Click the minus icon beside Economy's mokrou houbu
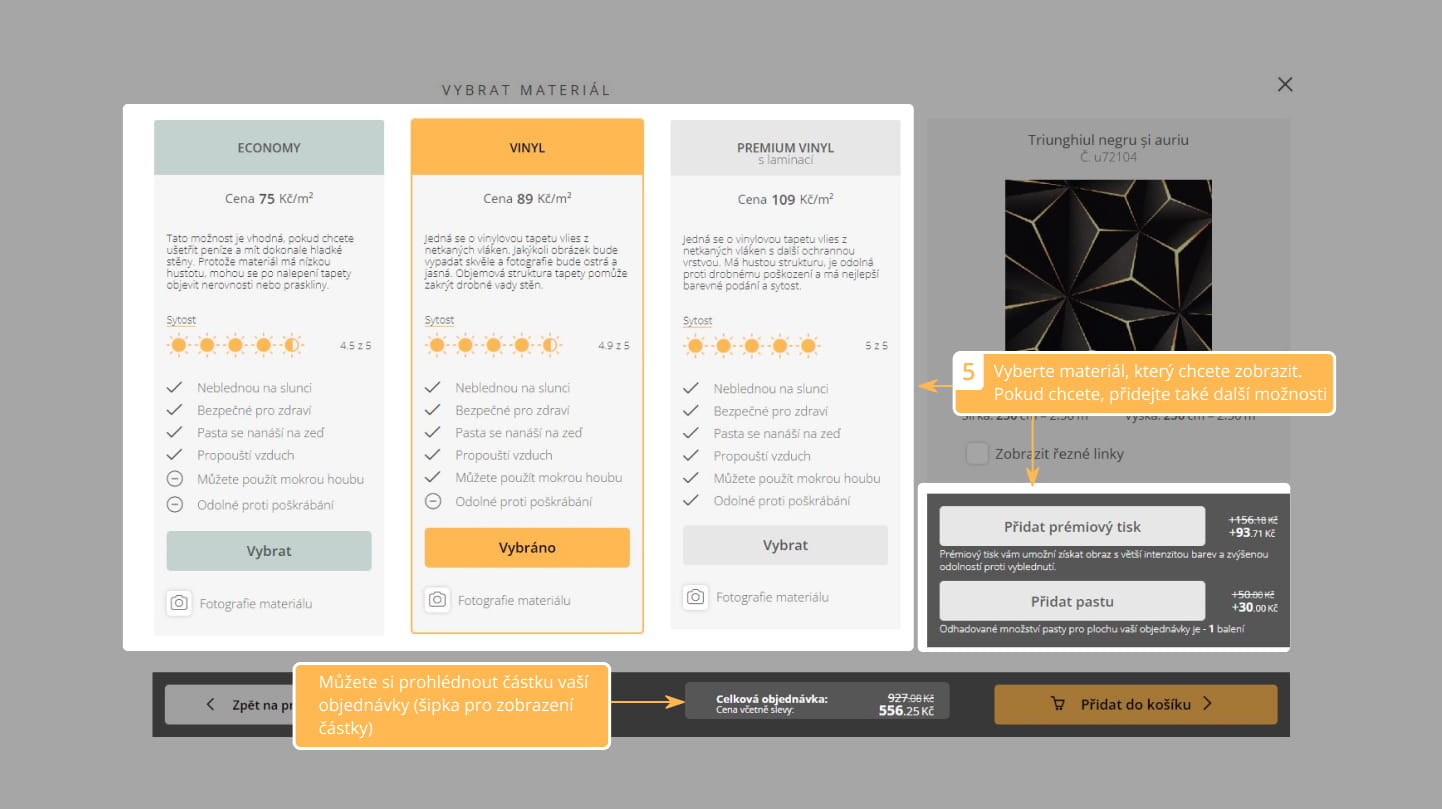The image size is (1442, 809). (175, 479)
